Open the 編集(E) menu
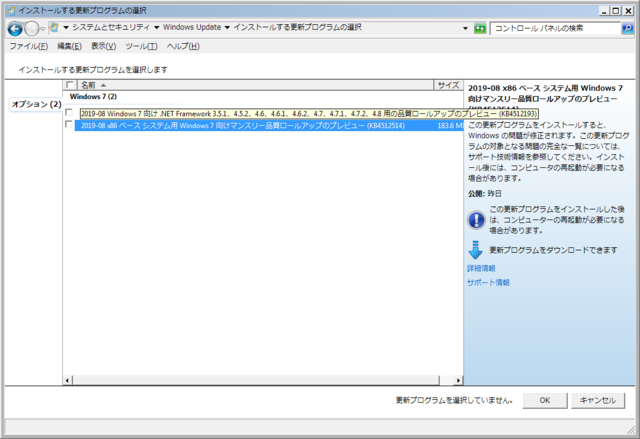The height and width of the screenshot is (439, 640). (x=69, y=46)
